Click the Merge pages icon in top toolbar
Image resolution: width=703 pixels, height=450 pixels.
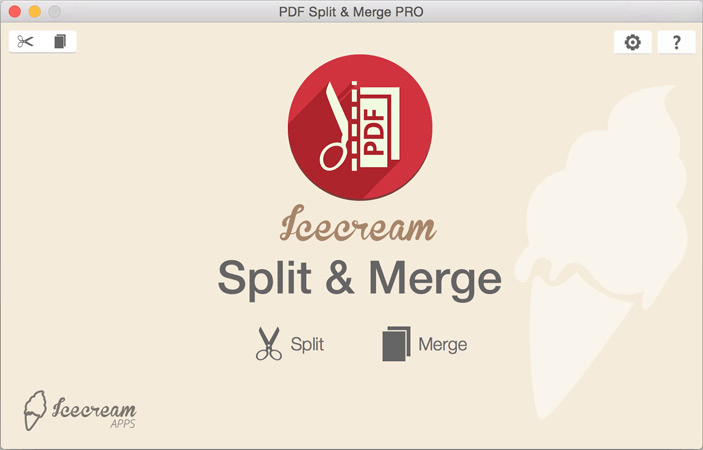(x=59, y=41)
